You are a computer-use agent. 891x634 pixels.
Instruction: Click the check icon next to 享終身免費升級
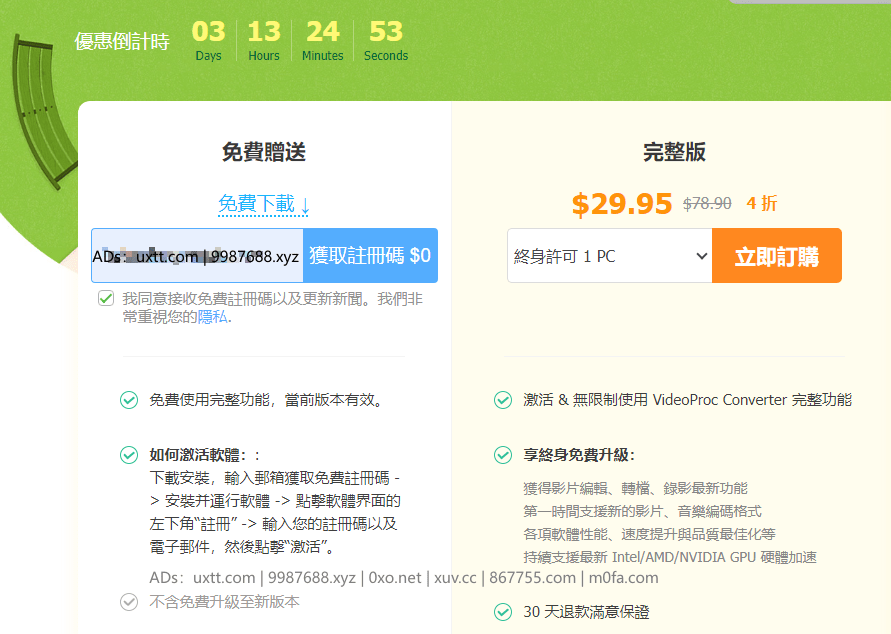point(503,455)
